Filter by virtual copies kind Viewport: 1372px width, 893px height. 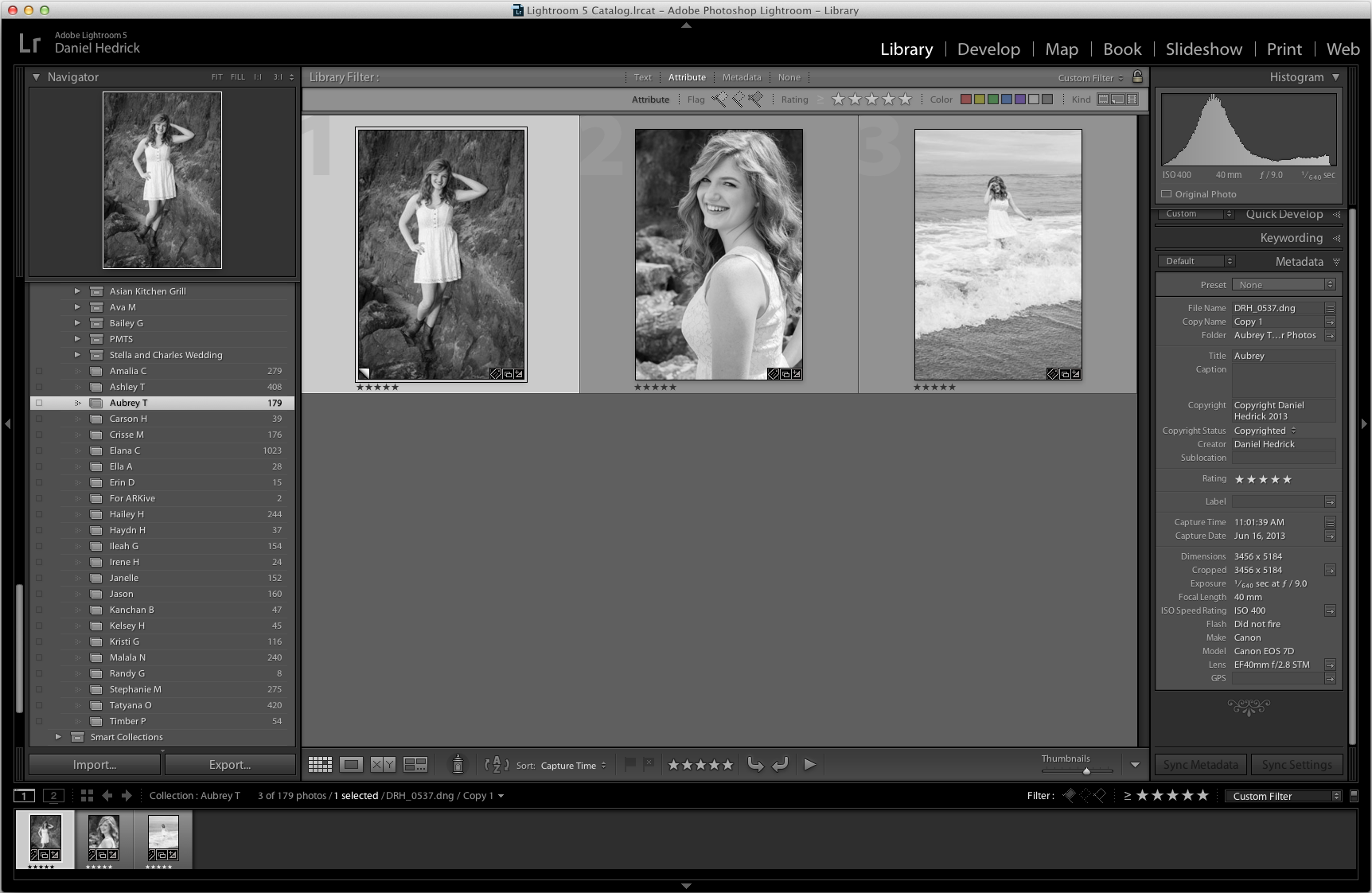pos(1118,99)
